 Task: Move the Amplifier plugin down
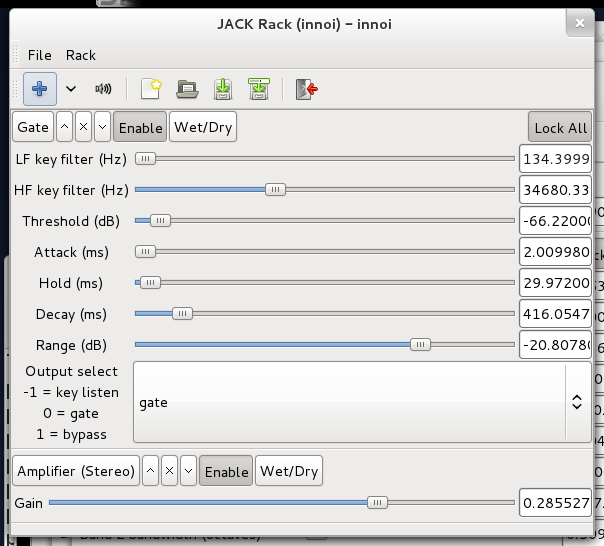[188, 471]
